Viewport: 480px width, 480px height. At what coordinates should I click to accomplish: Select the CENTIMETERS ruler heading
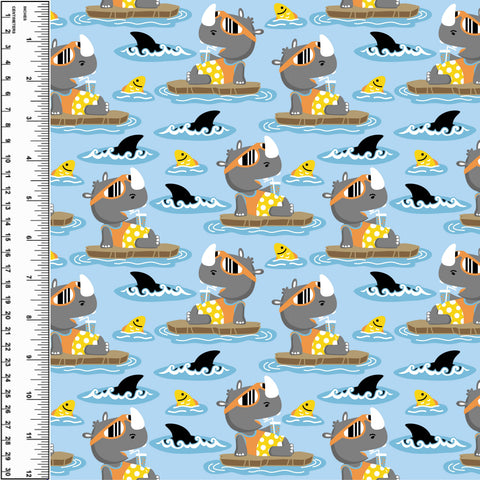point(13,19)
